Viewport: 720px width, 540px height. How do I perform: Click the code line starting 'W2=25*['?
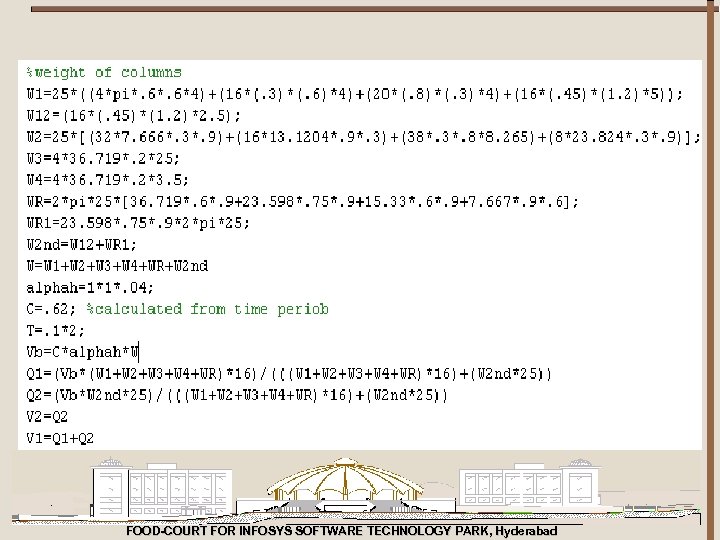pos(363,137)
